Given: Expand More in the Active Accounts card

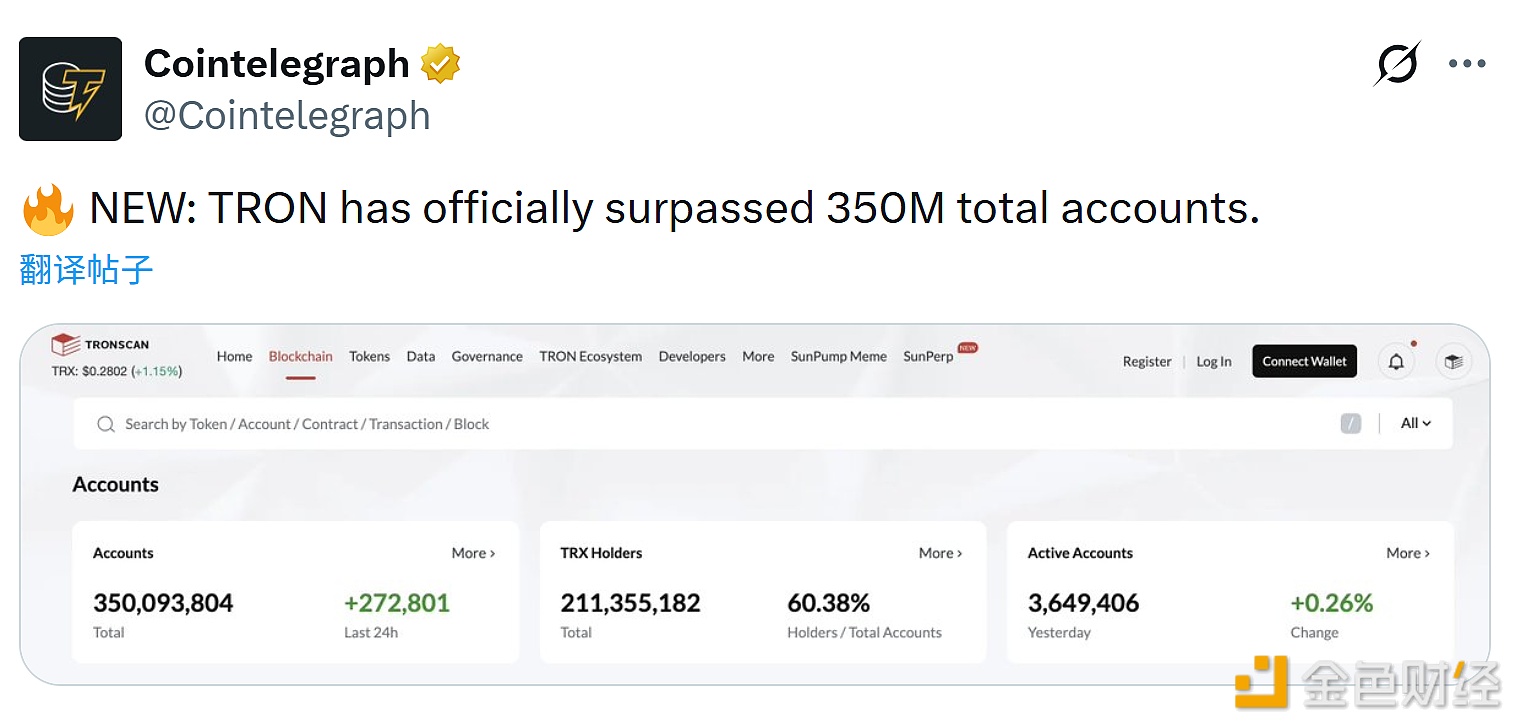Looking at the screenshot, I should [1407, 553].
